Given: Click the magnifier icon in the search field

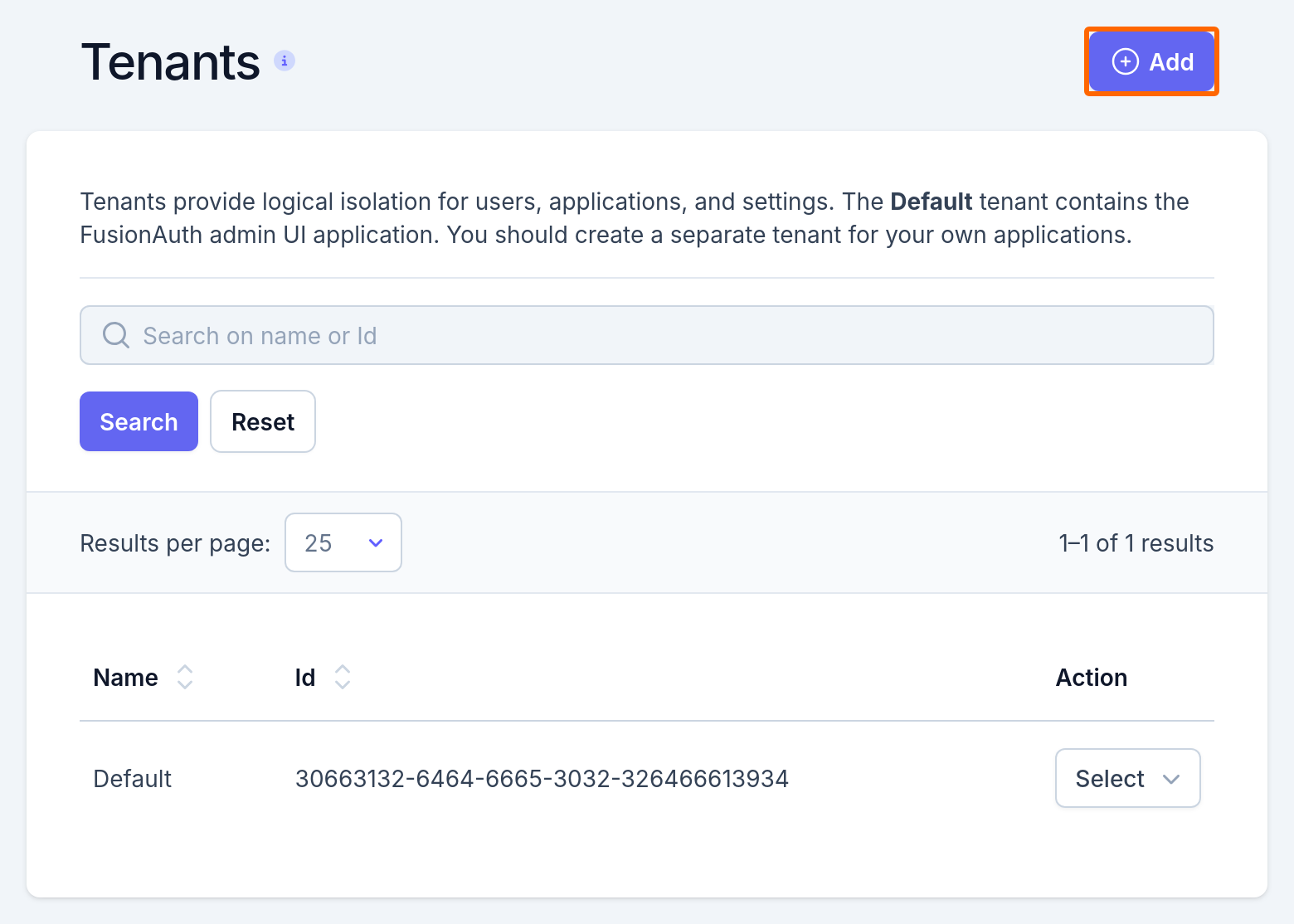Looking at the screenshot, I should pos(115,335).
